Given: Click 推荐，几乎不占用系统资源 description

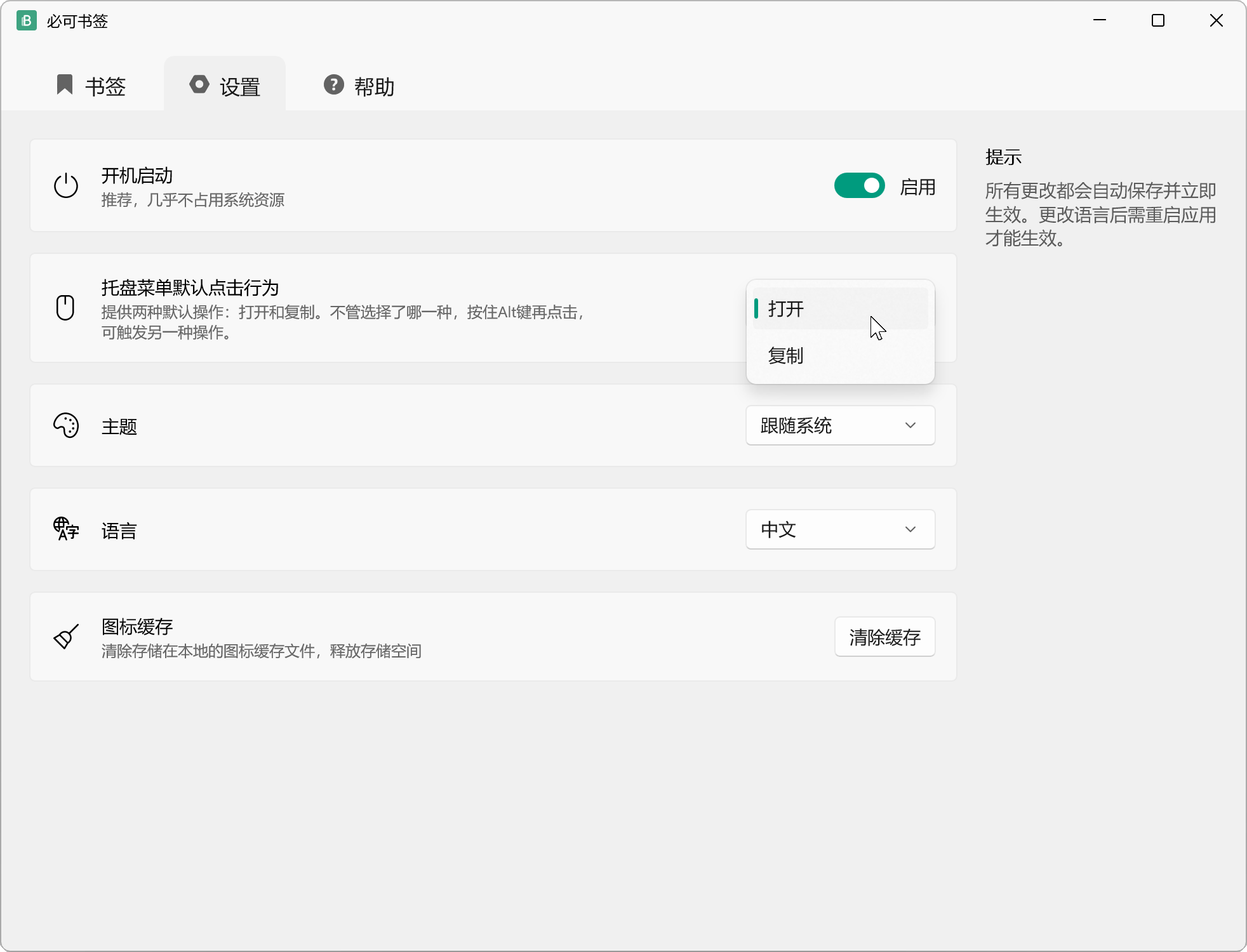Looking at the screenshot, I should click(193, 200).
